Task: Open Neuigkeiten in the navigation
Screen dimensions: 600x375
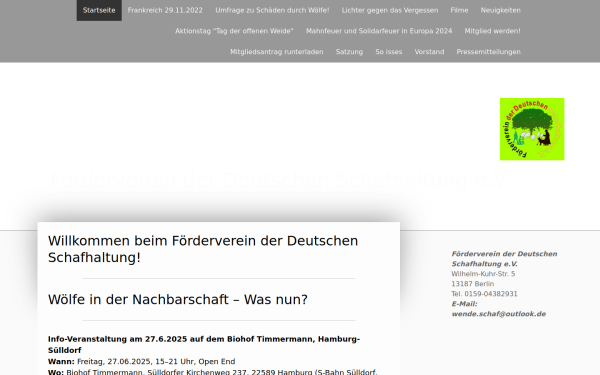Action: 501,10
